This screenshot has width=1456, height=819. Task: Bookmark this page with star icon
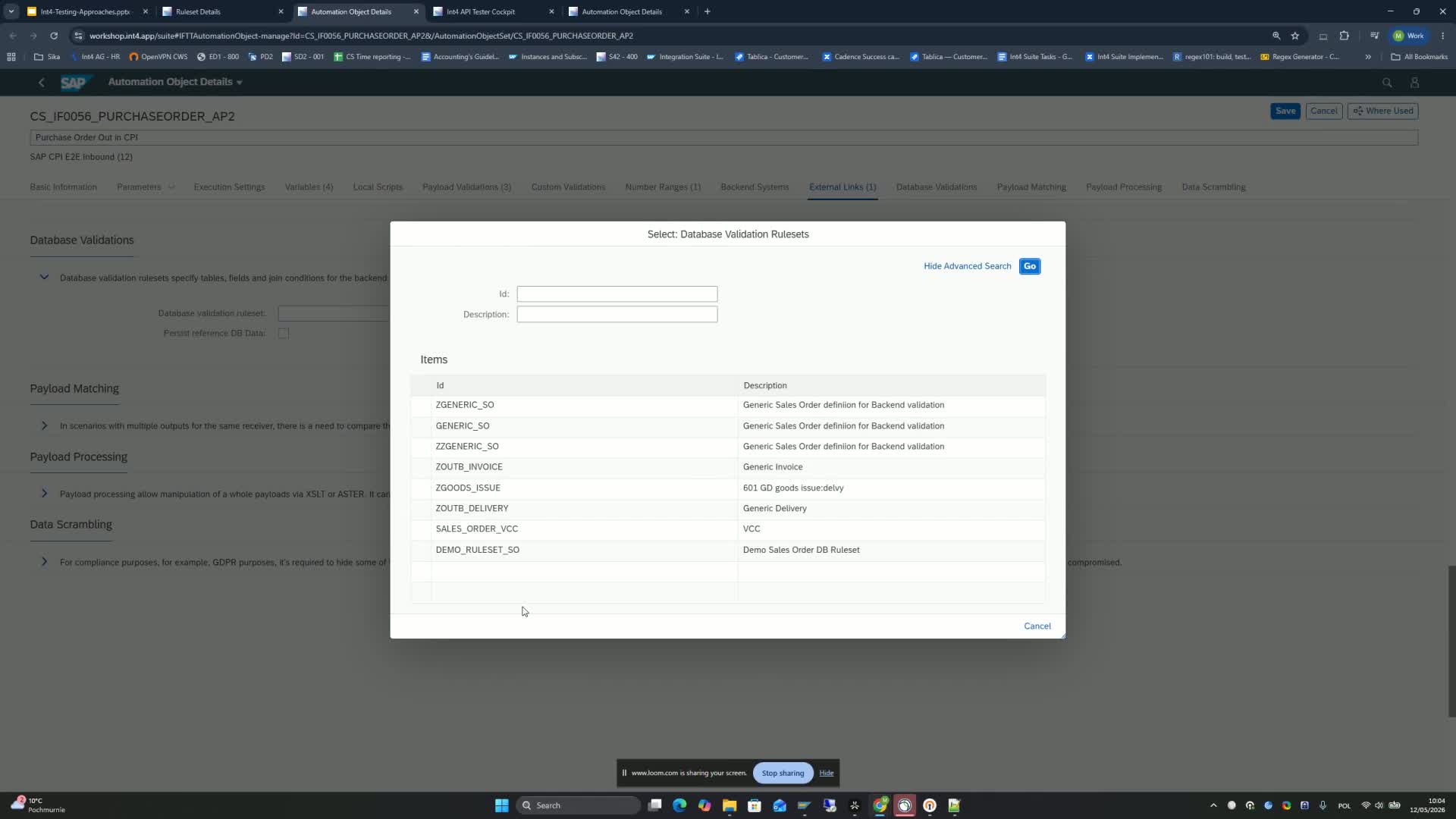(x=1295, y=36)
